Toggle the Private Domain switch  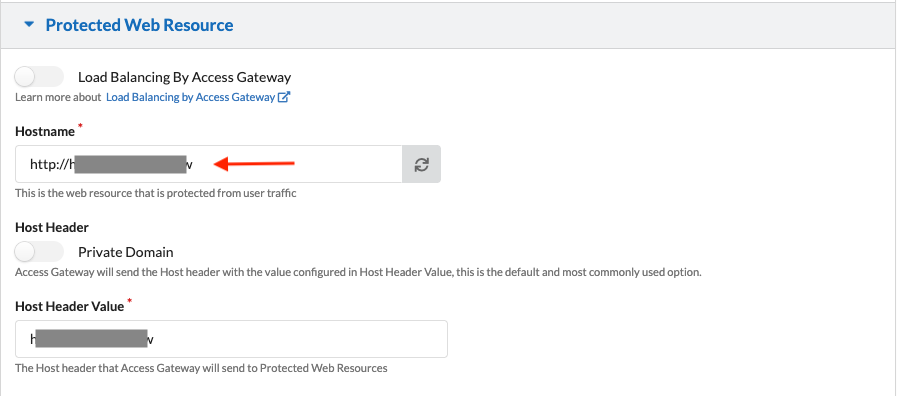[39, 252]
